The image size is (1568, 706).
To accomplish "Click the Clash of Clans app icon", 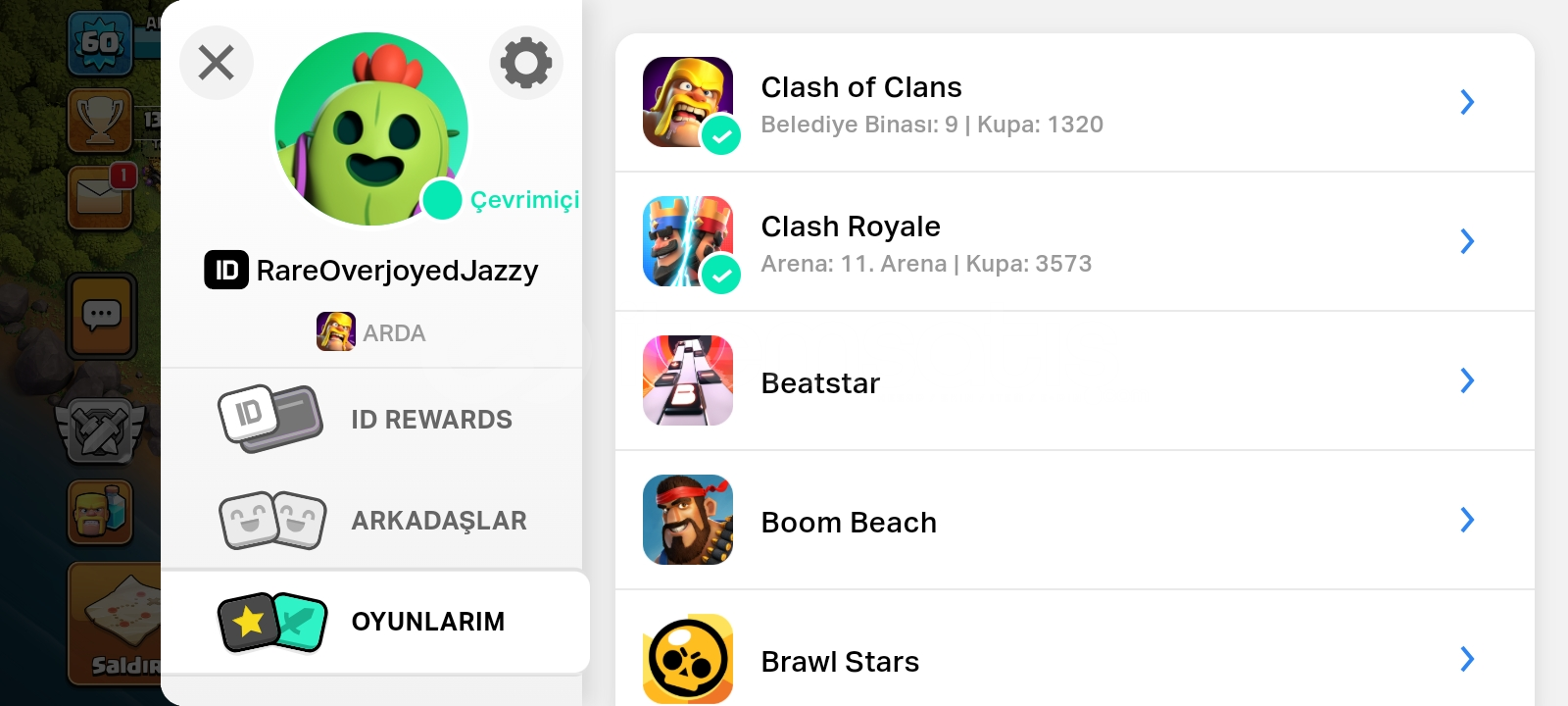I will 688,102.
